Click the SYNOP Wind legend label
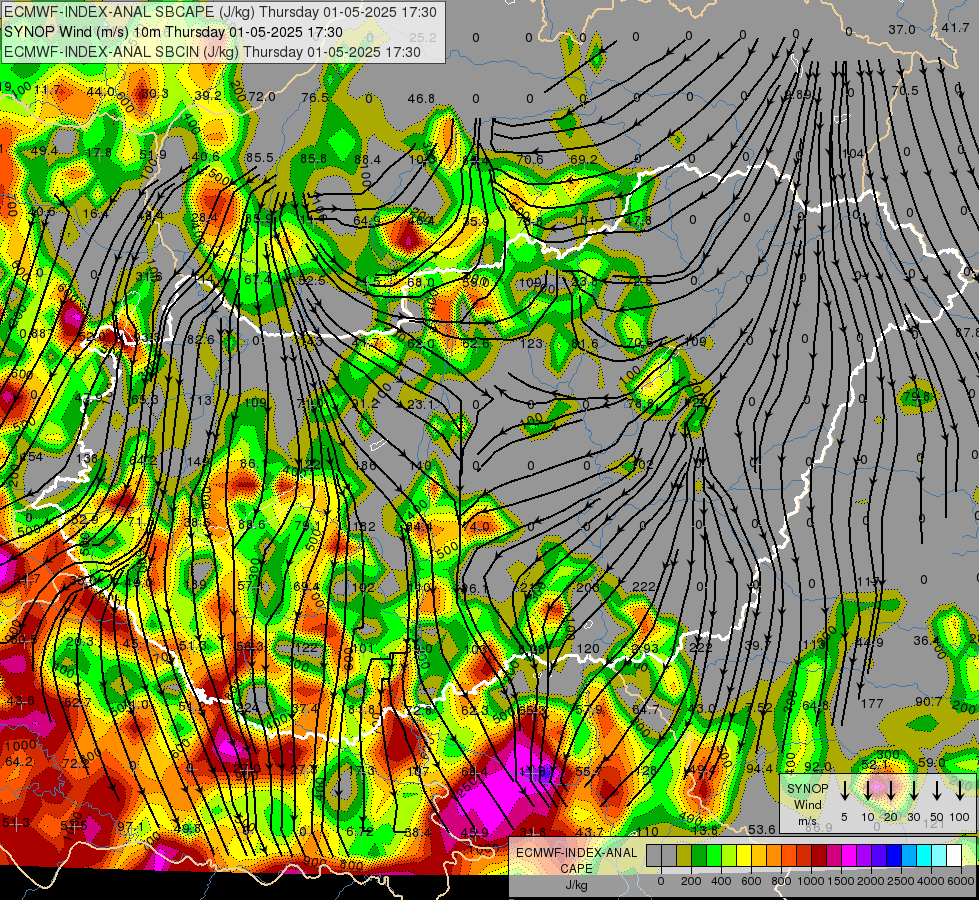979x900 pixels. coord(807,796)
